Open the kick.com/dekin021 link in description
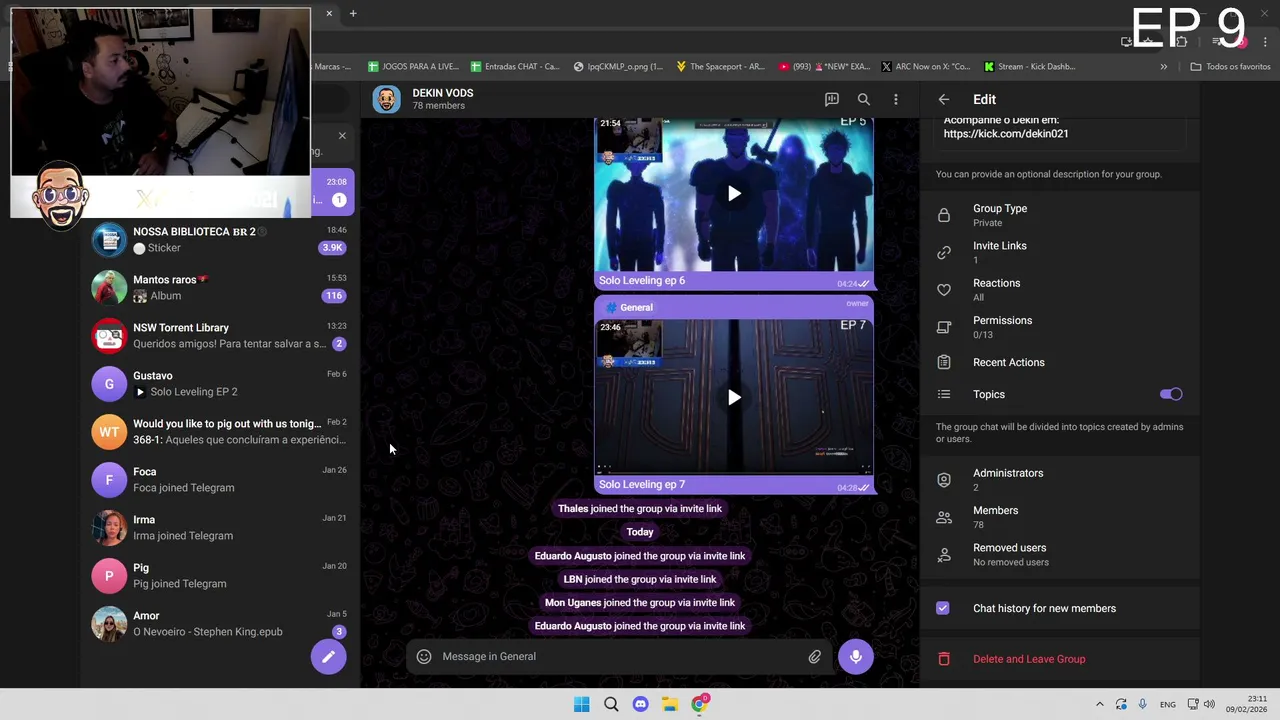Viewport: 1280px width, 720px height. 1005,133
